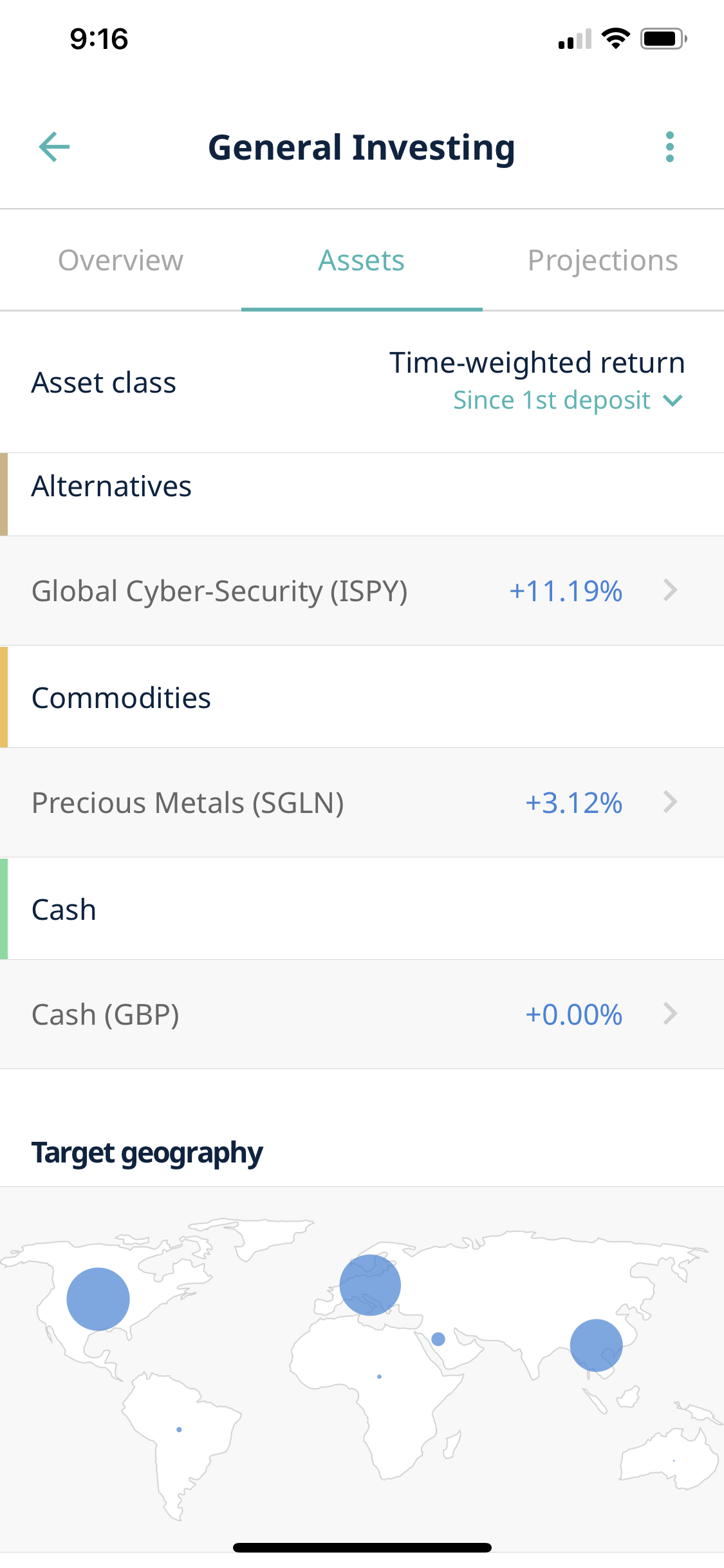Tap the Precious Metals (SGLN) label
Screen dimensions: 724x1568
188,803
